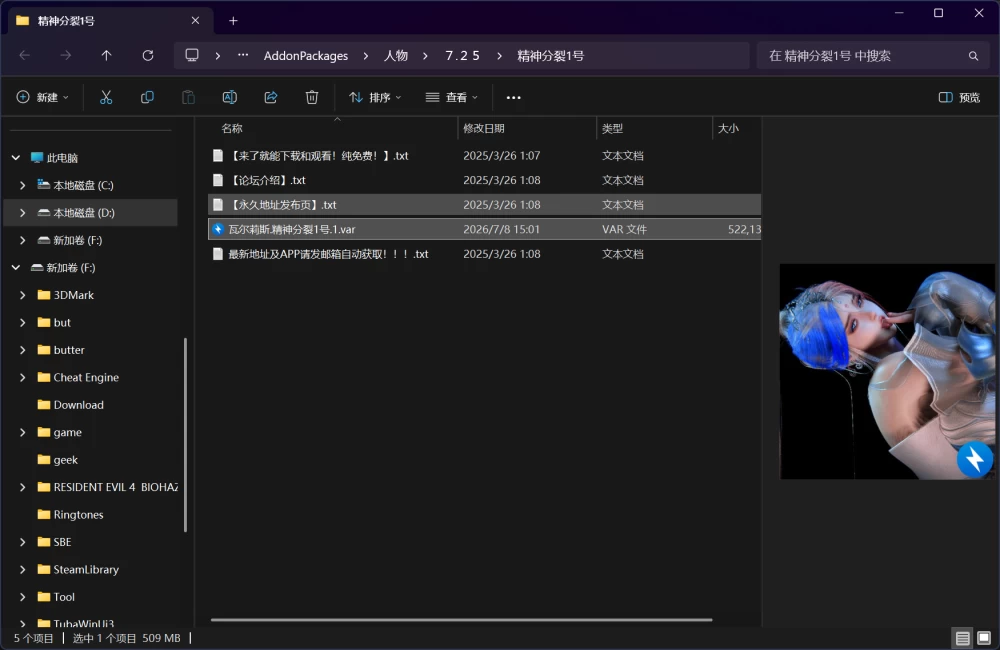Click the horizontal scrollbar under file list
This screenshot has height=650, width=1000.
tap(461, 619)
